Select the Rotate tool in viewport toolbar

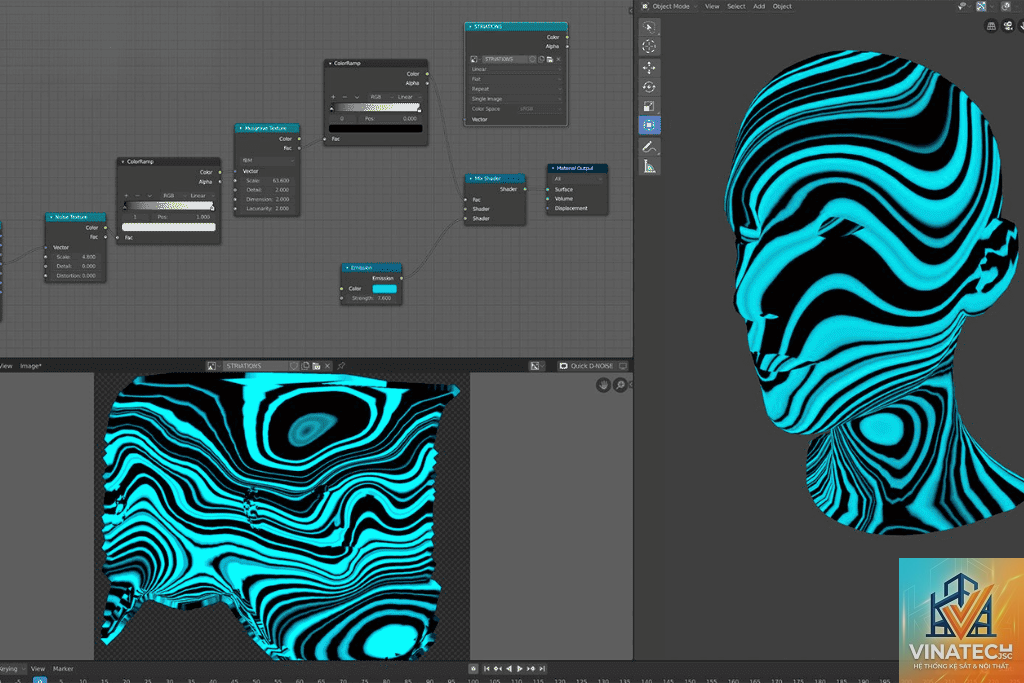[648, 87]
